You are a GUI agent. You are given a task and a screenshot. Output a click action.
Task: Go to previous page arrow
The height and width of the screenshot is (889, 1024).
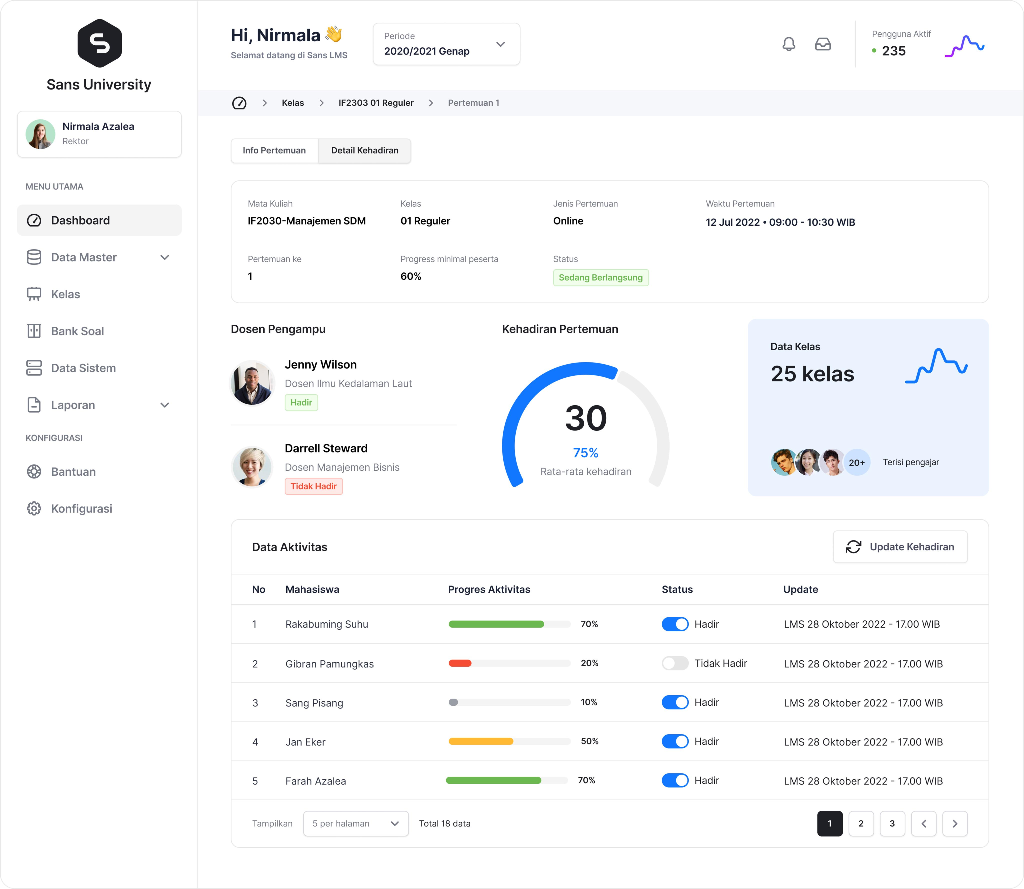(924, 824)
